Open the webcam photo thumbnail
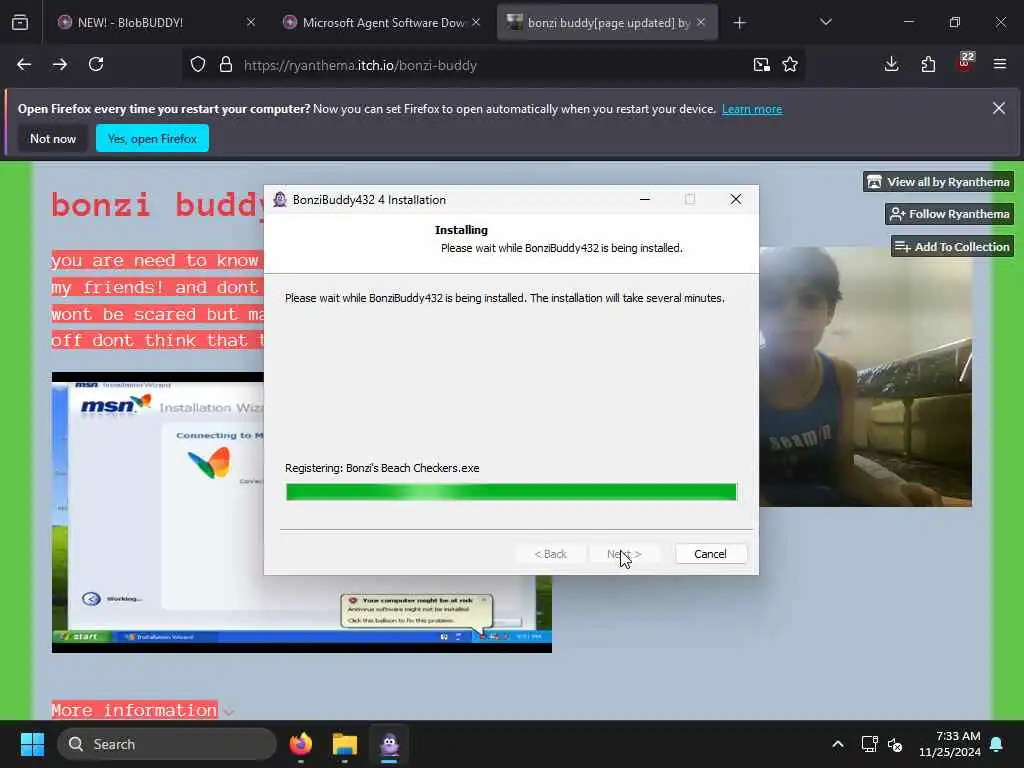 pos(865,377)
